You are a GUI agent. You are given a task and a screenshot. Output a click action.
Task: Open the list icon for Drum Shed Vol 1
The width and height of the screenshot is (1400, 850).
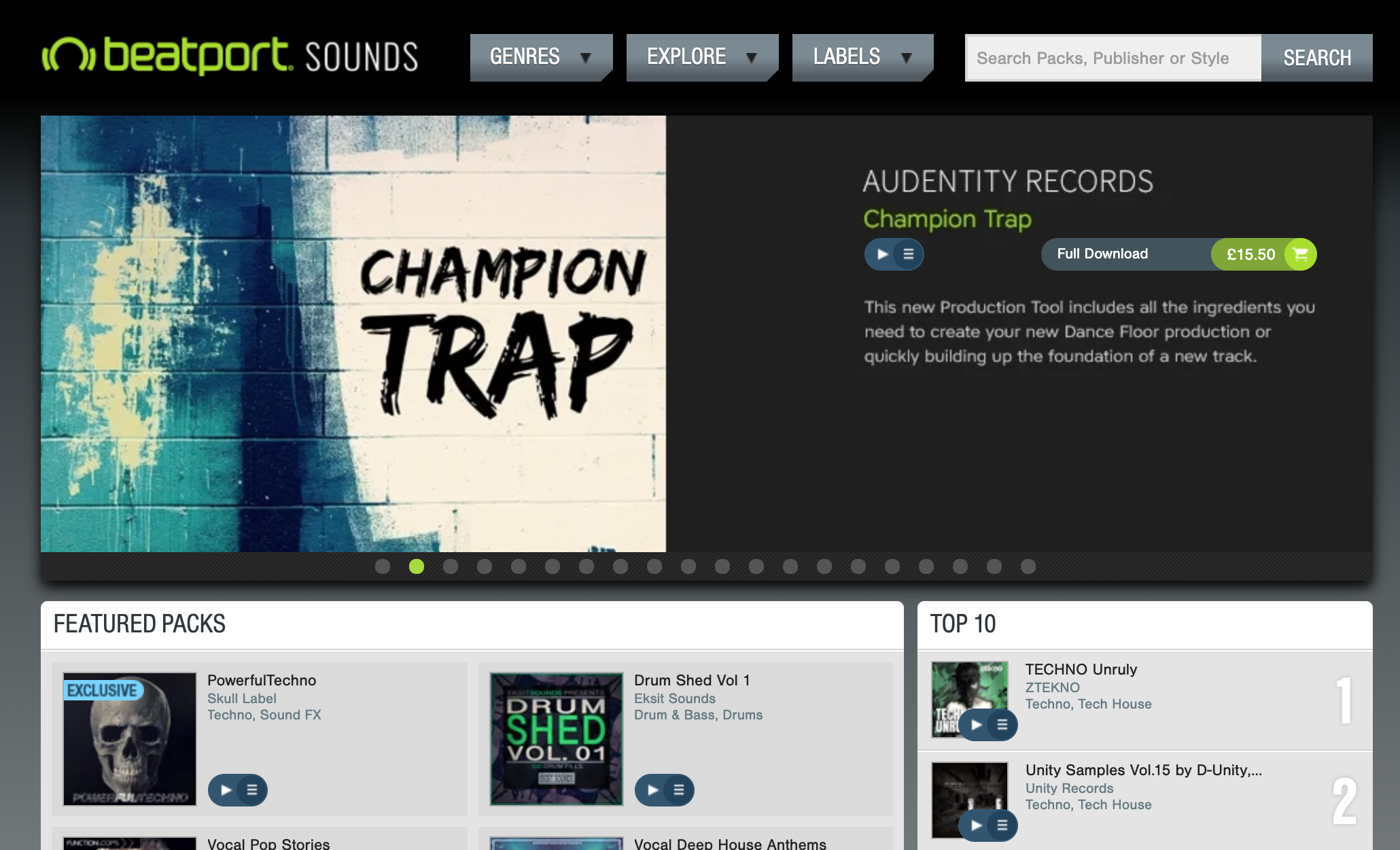pyautogui.click(x=678, y=790)
